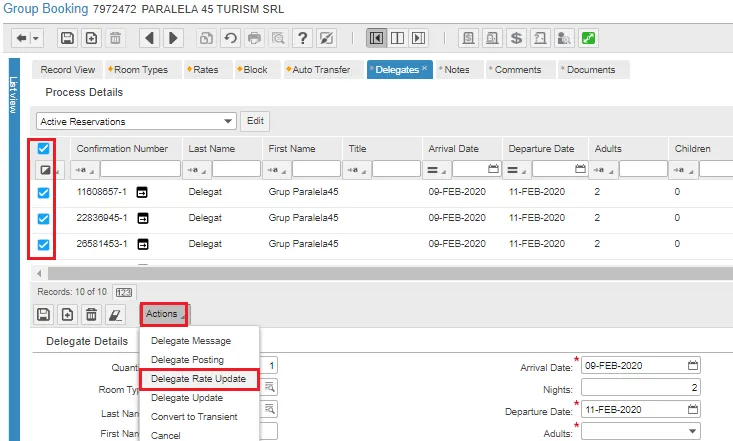The image size is (733, 441).
Task: Click the dollar sign icon
Action: click(516, 38)
